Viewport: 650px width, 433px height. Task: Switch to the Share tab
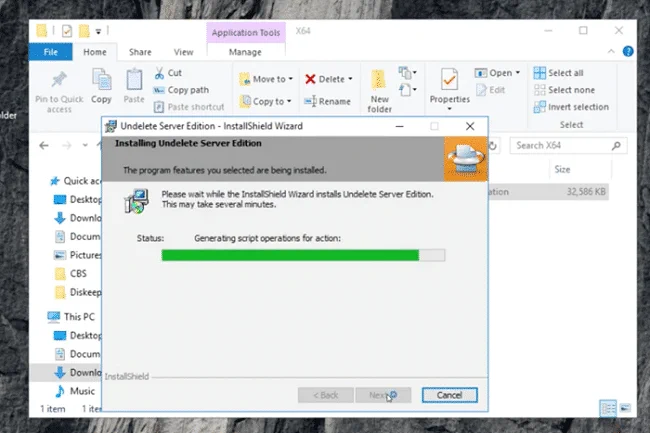coord(140,52)
